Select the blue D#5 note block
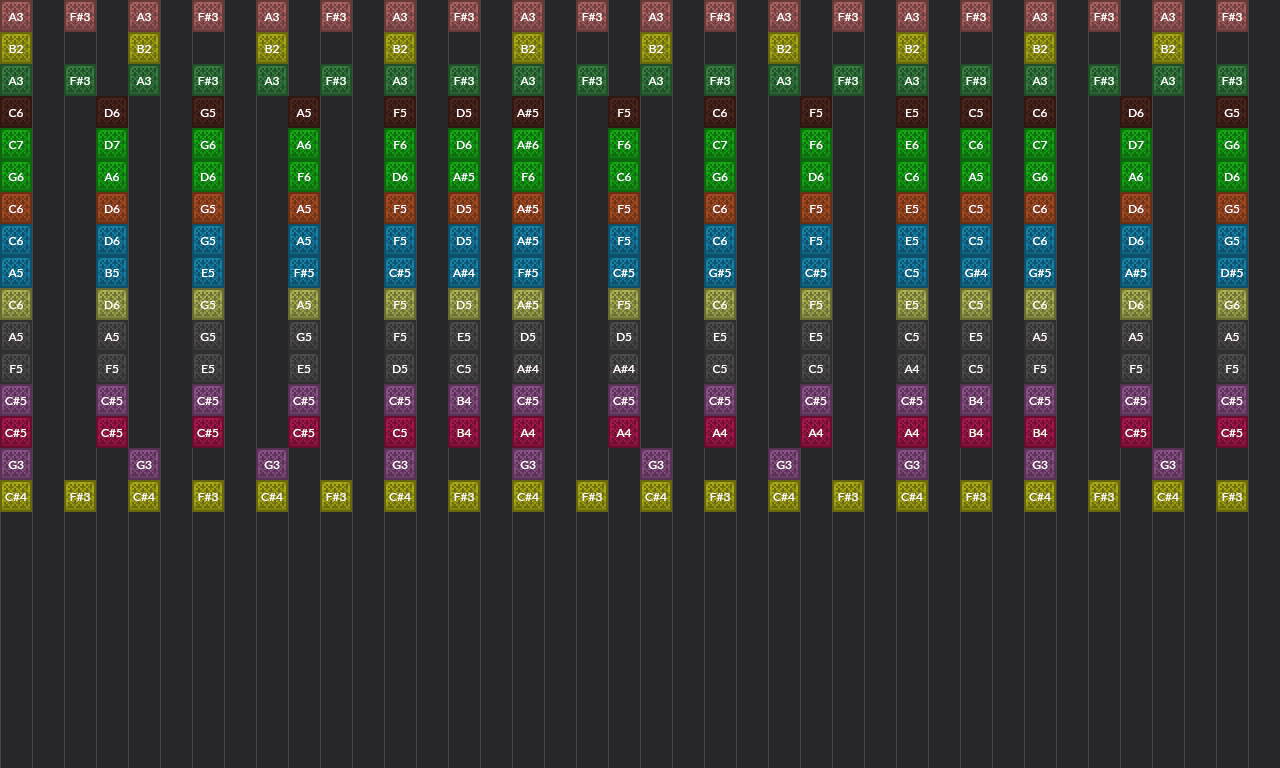 (1232, 273)
